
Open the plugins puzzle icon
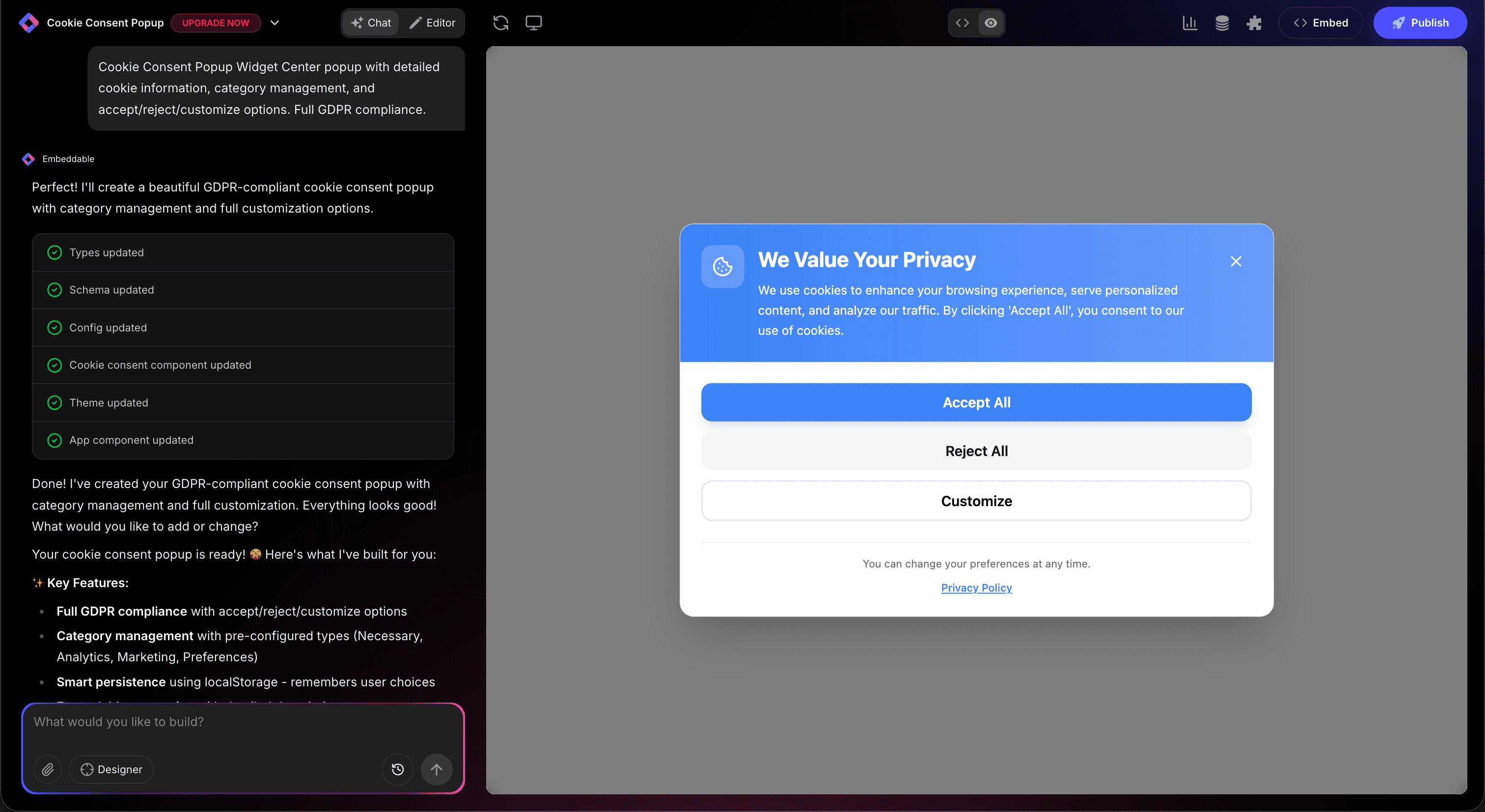coord(1255,23)
